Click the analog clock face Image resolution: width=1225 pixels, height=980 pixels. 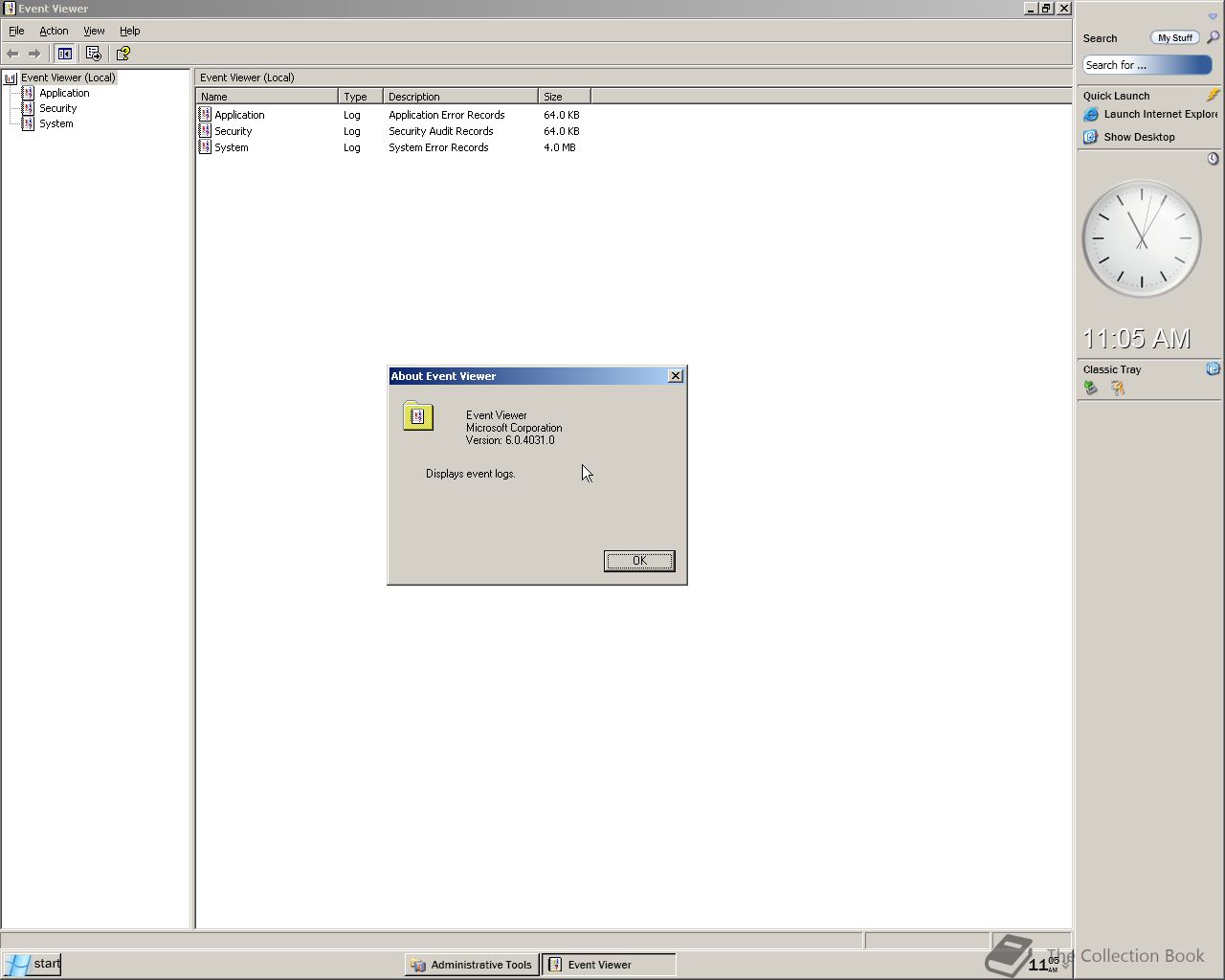pyautogui.click(x=1141, y=239)
